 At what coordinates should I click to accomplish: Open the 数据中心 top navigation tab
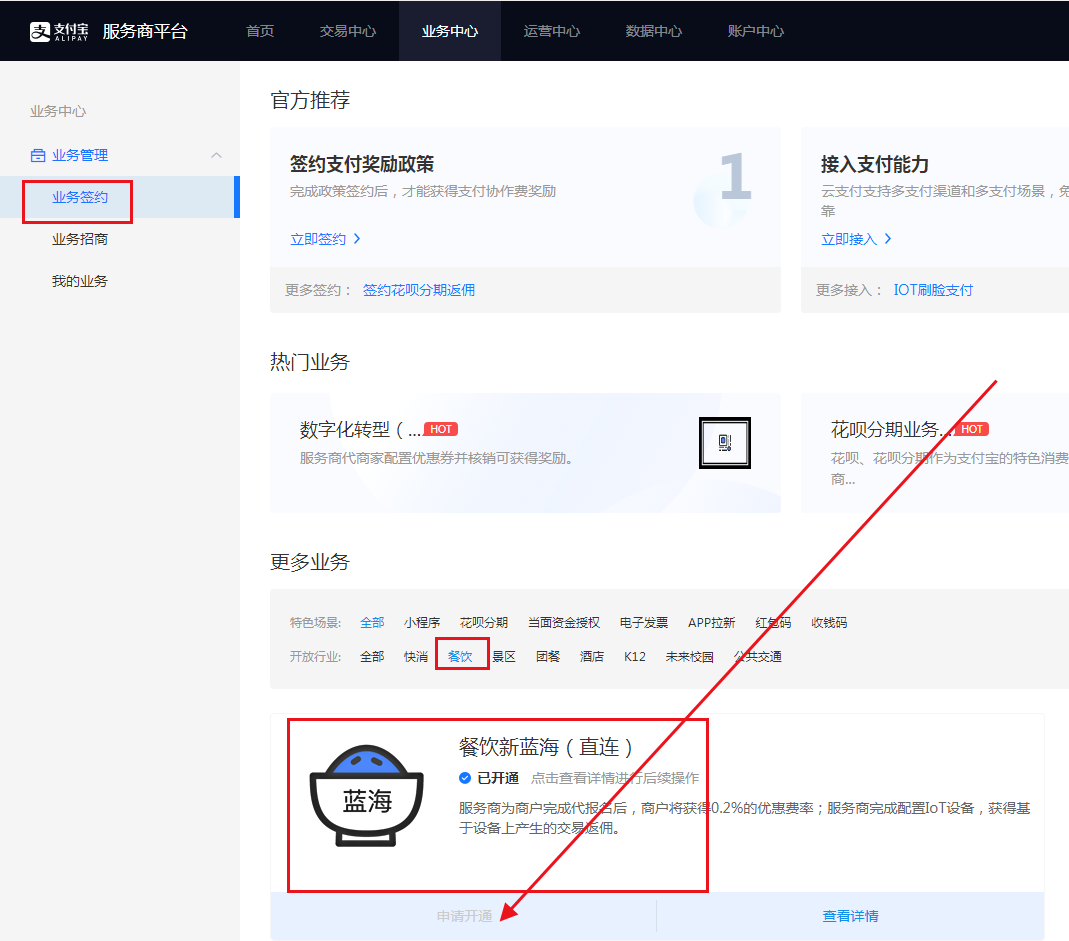654,31
